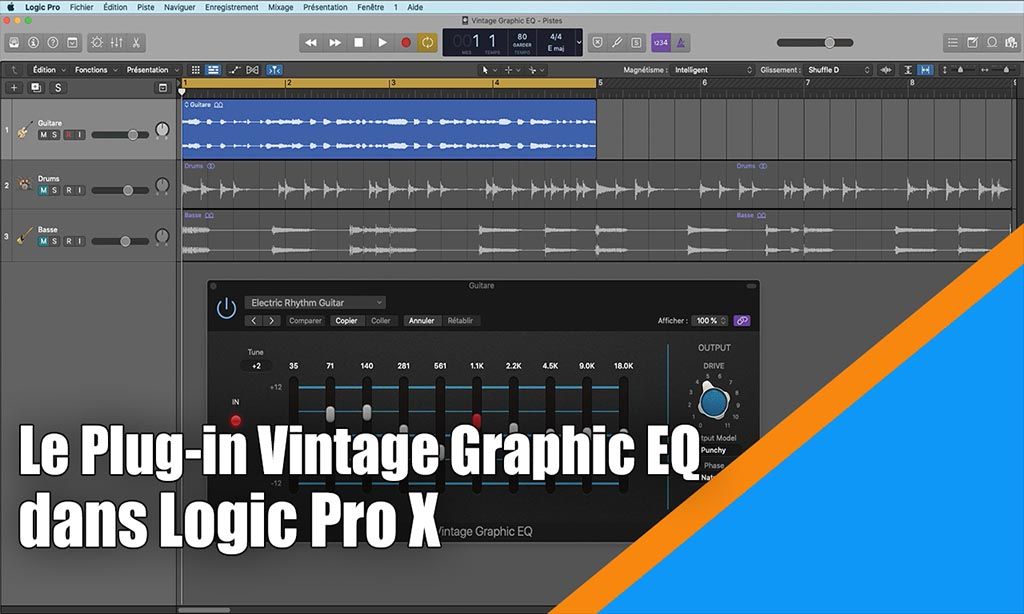This screenshot has width=1024, height=614.
Task: Show Quick Help question mark icon
Action: [x=53, y=42]
